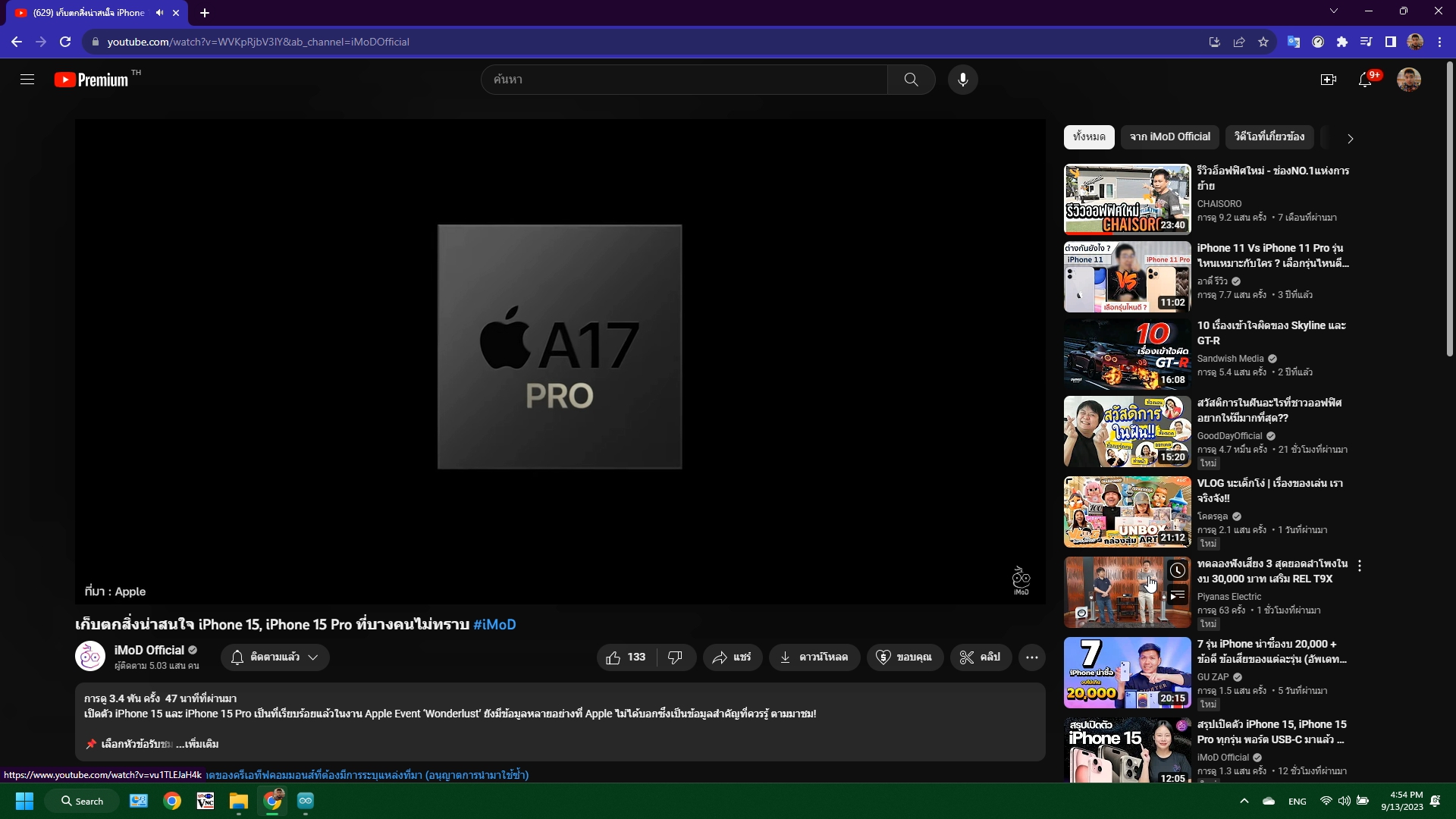Click the page vertical scrollbar
The width and height of the screenshot is (1456, 819).
tap(1450, 209)
